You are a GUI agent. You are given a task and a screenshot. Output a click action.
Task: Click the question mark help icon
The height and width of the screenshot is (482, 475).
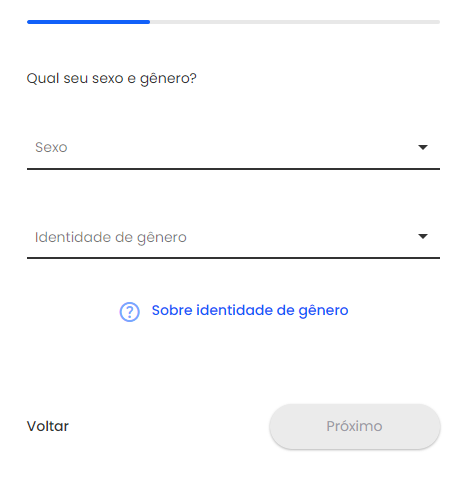pyautogui.click(x=129, y=312)
